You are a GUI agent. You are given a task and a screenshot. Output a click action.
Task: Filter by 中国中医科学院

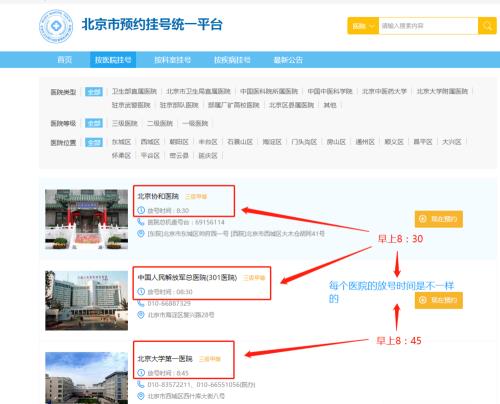(330, 91)
